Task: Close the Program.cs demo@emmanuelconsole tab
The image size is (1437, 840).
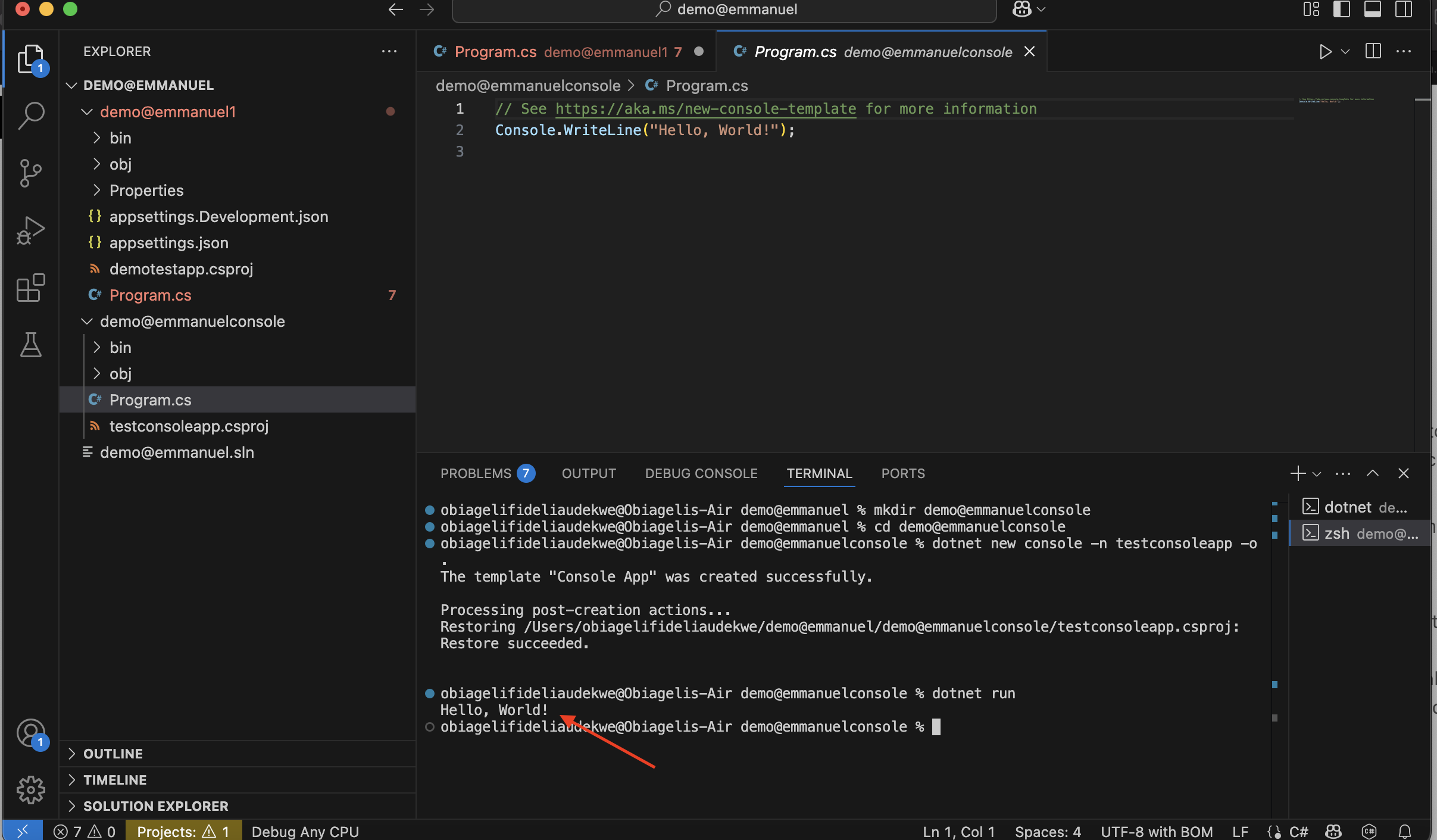Action: click(x=1029, y=52)
